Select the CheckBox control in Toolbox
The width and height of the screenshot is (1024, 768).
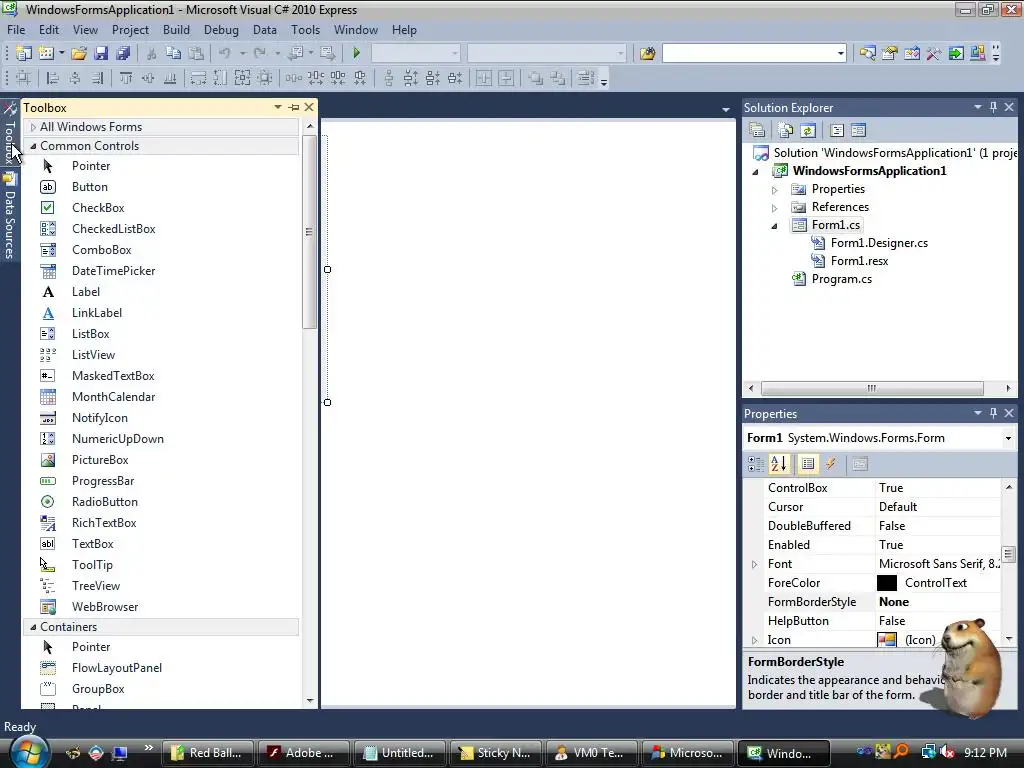98,208
